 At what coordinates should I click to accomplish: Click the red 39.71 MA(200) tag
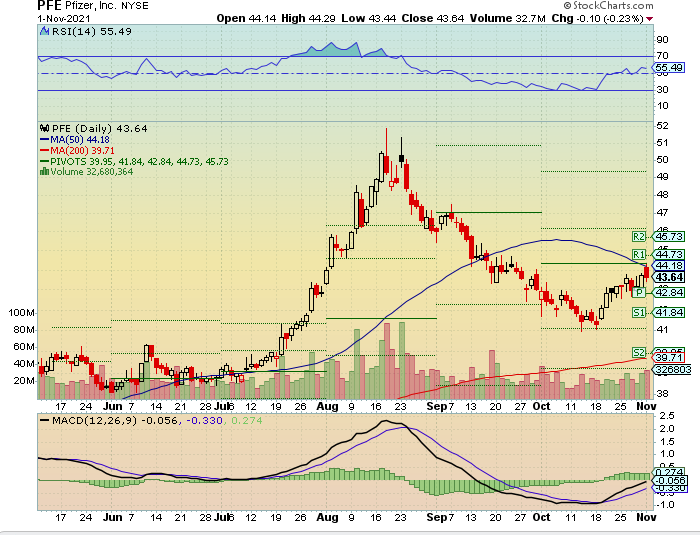click(x=669, y=358)
